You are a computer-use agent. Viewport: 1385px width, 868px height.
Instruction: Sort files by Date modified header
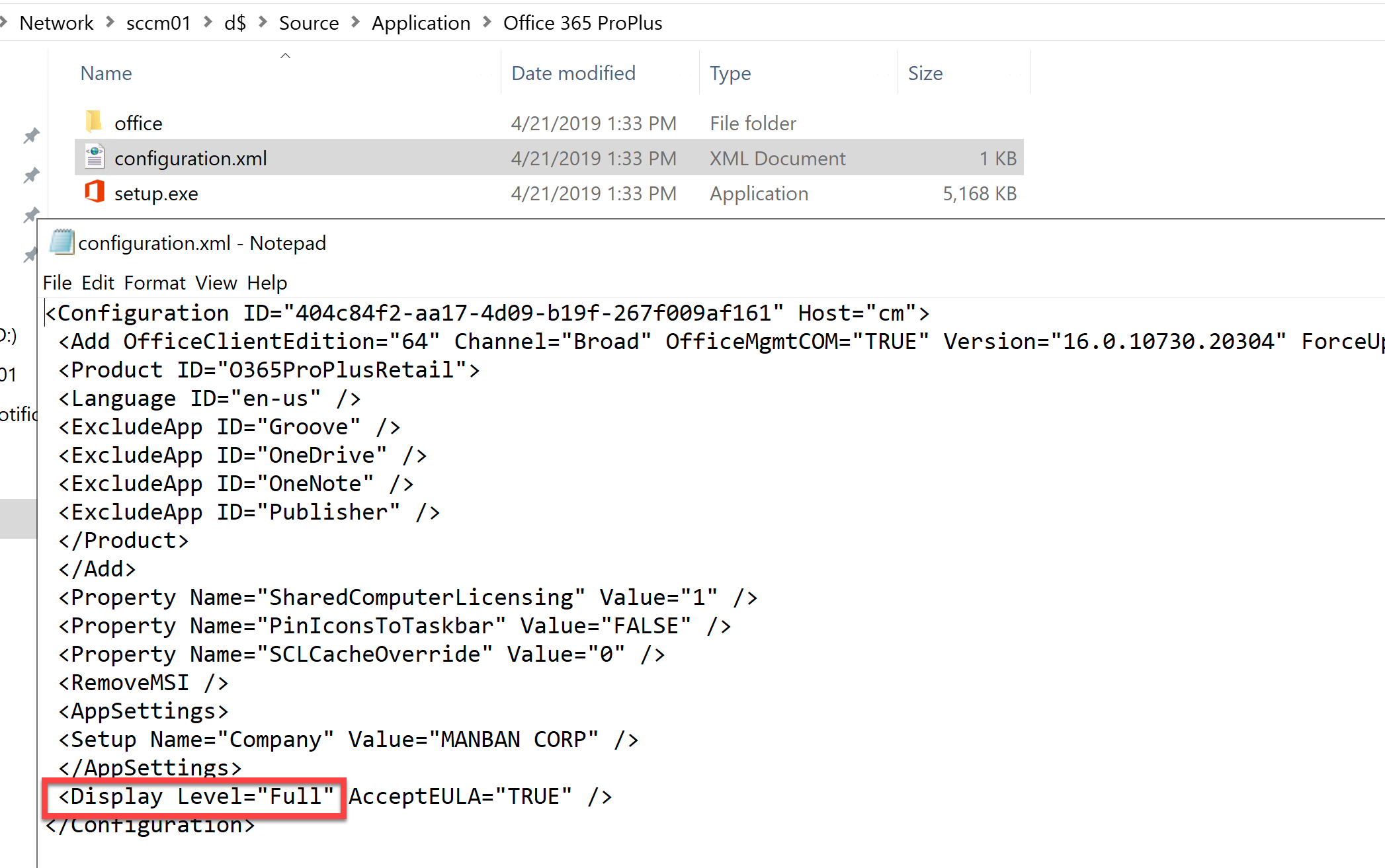coord(573,73)
